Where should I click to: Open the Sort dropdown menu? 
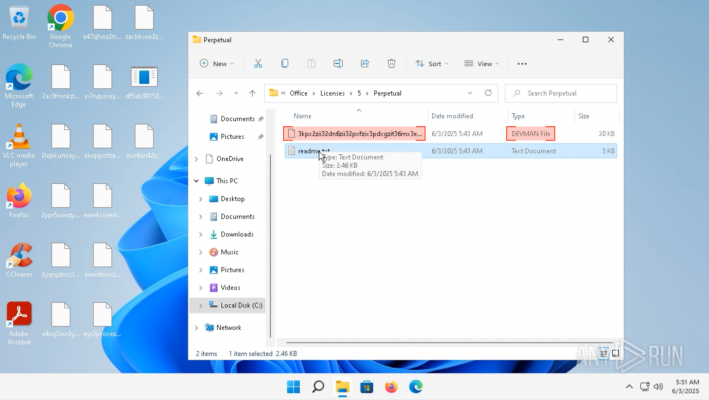(432, 64)
